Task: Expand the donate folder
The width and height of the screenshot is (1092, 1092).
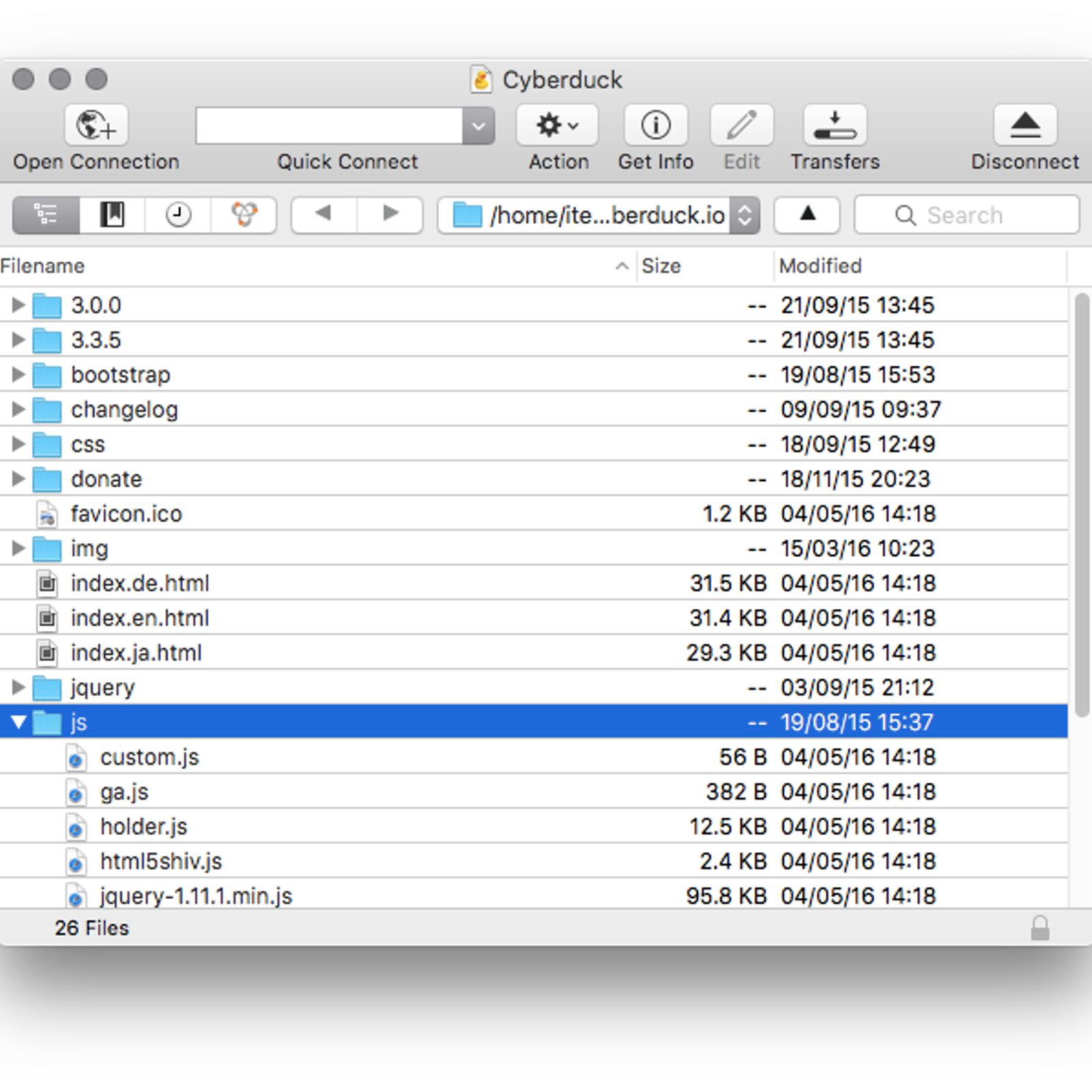Action: tap(18, 478)
